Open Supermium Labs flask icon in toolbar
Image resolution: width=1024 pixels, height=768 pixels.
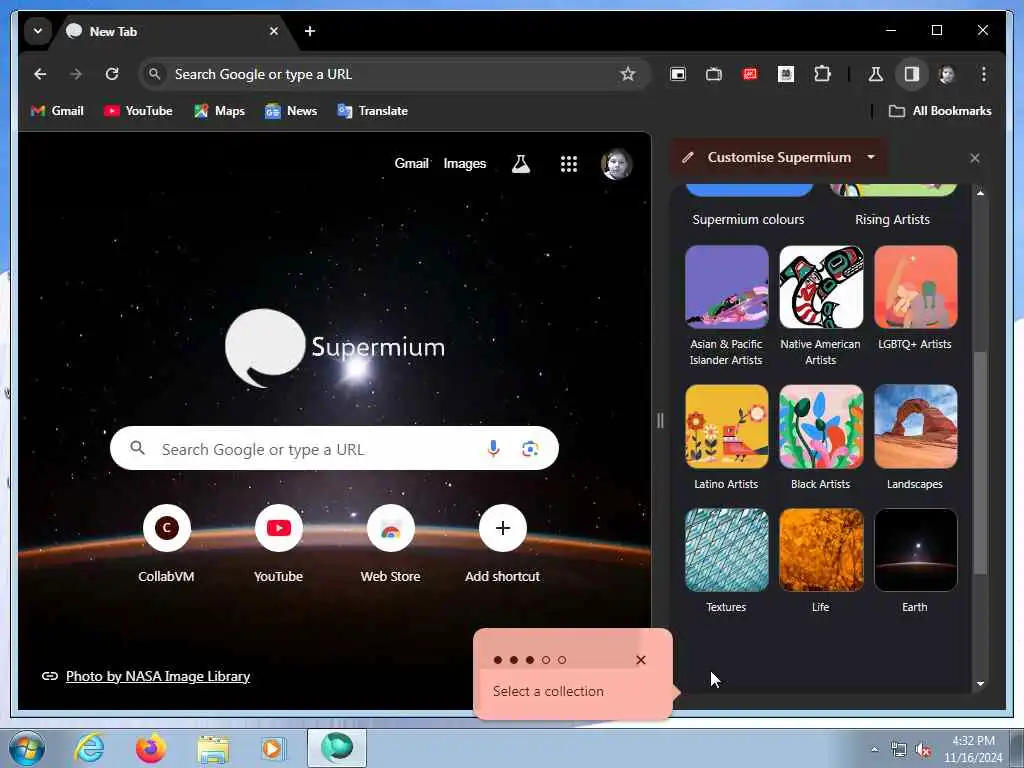875,74
